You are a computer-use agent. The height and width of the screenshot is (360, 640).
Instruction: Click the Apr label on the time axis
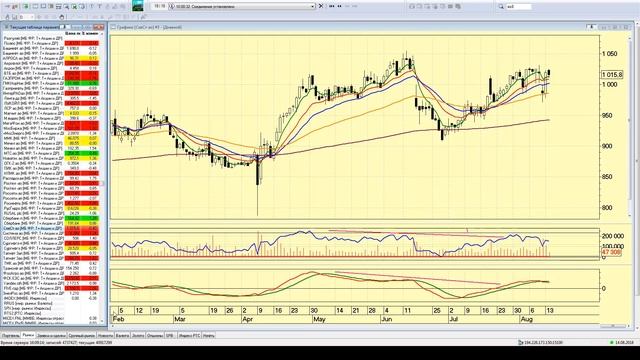(248, 319)
